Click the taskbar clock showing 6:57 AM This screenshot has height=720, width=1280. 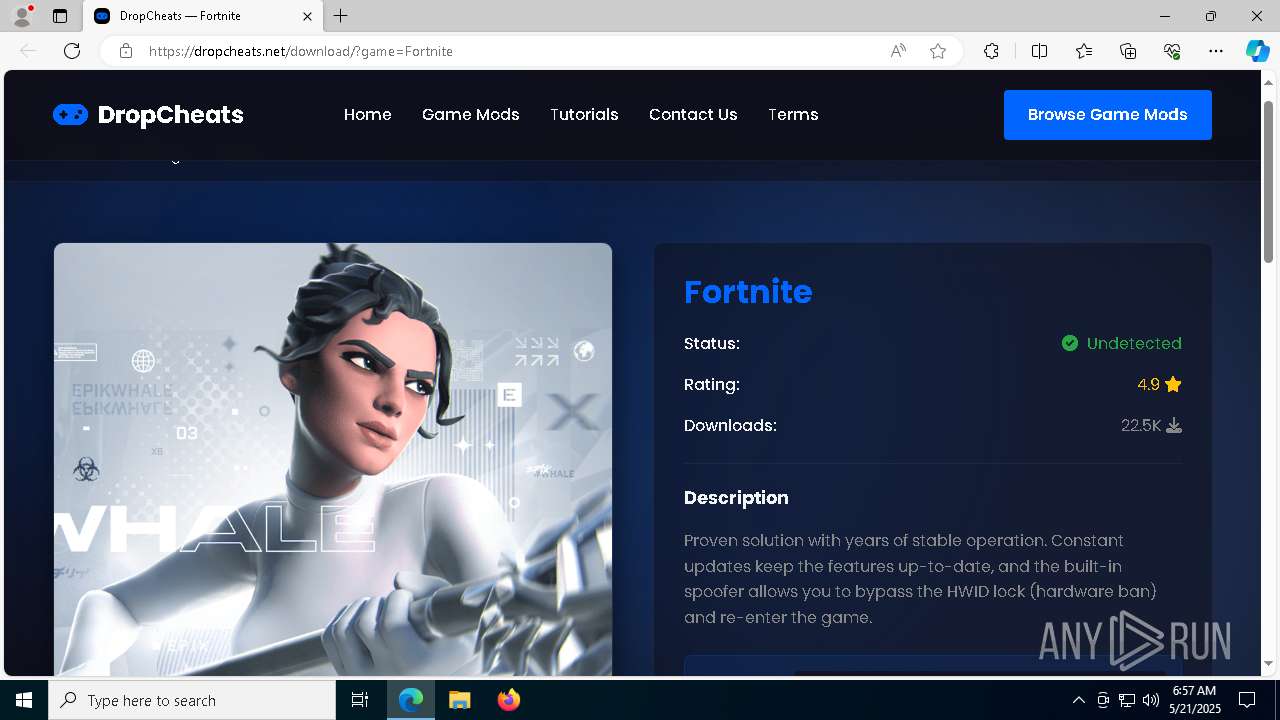[1194, 700]
